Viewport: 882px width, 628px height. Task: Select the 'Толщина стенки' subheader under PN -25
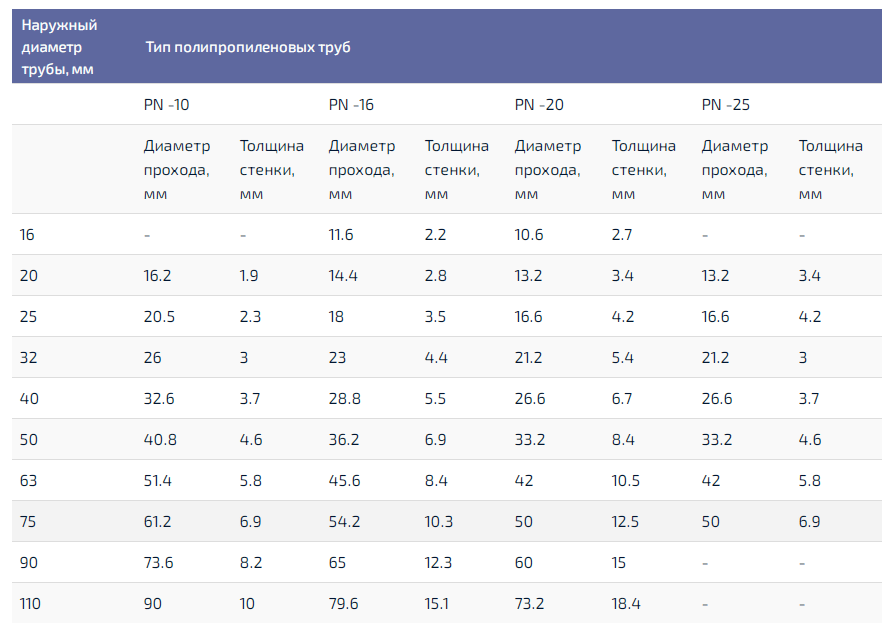[829, 170]
